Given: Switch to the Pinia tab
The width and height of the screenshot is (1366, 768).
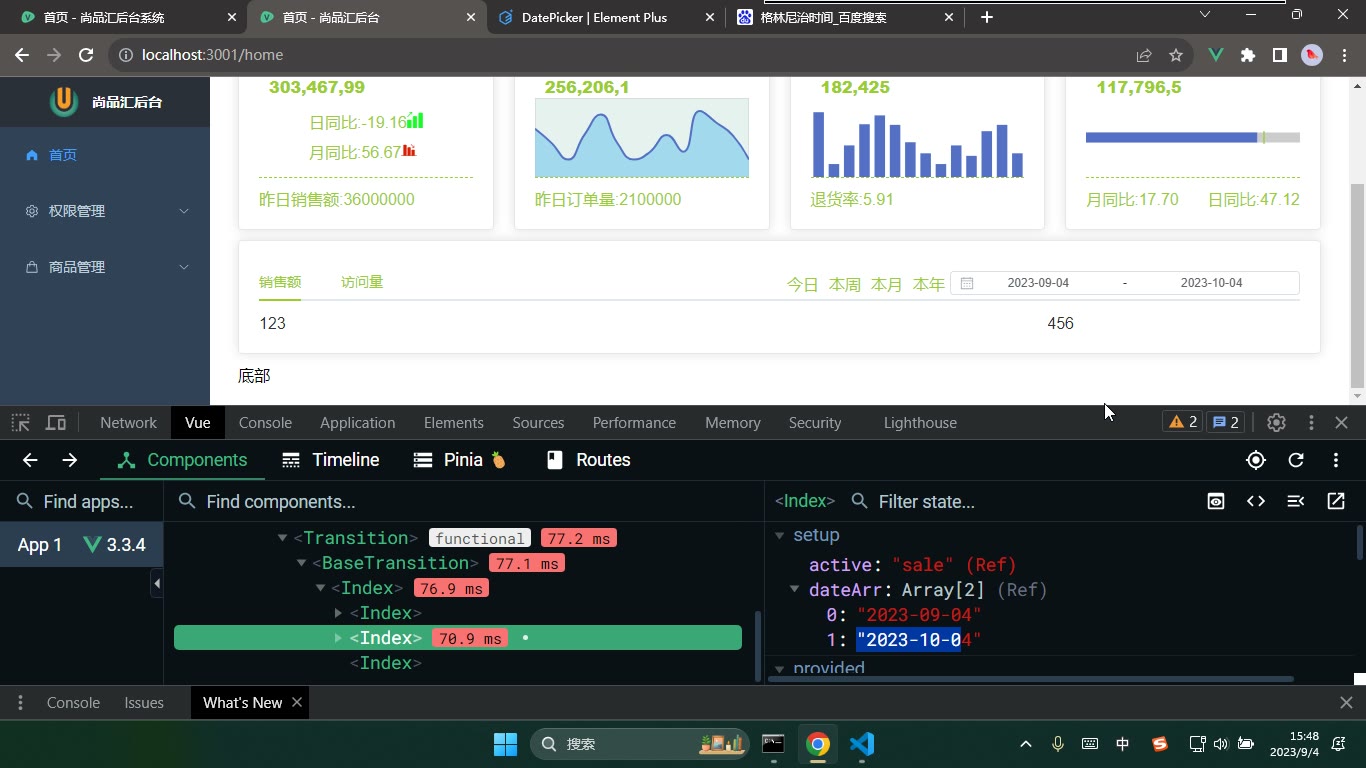Looking at the screenshot, I should tap(461, 460).
